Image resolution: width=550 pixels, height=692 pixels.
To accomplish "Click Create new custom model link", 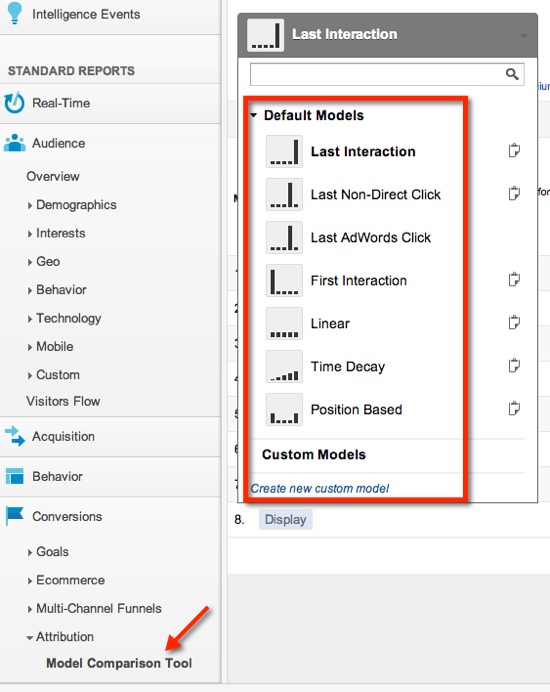I will [x=320, y=489].
